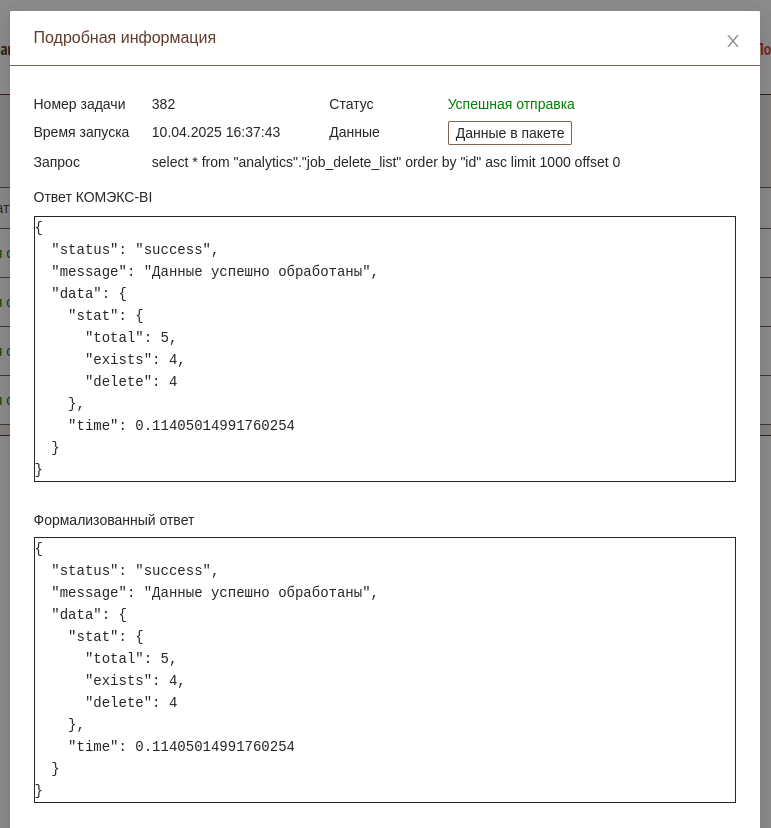Click the launch time 10.04.2025 16:37:43
The height and width of the screenshot is (828, 771).
tap(215, 132)
